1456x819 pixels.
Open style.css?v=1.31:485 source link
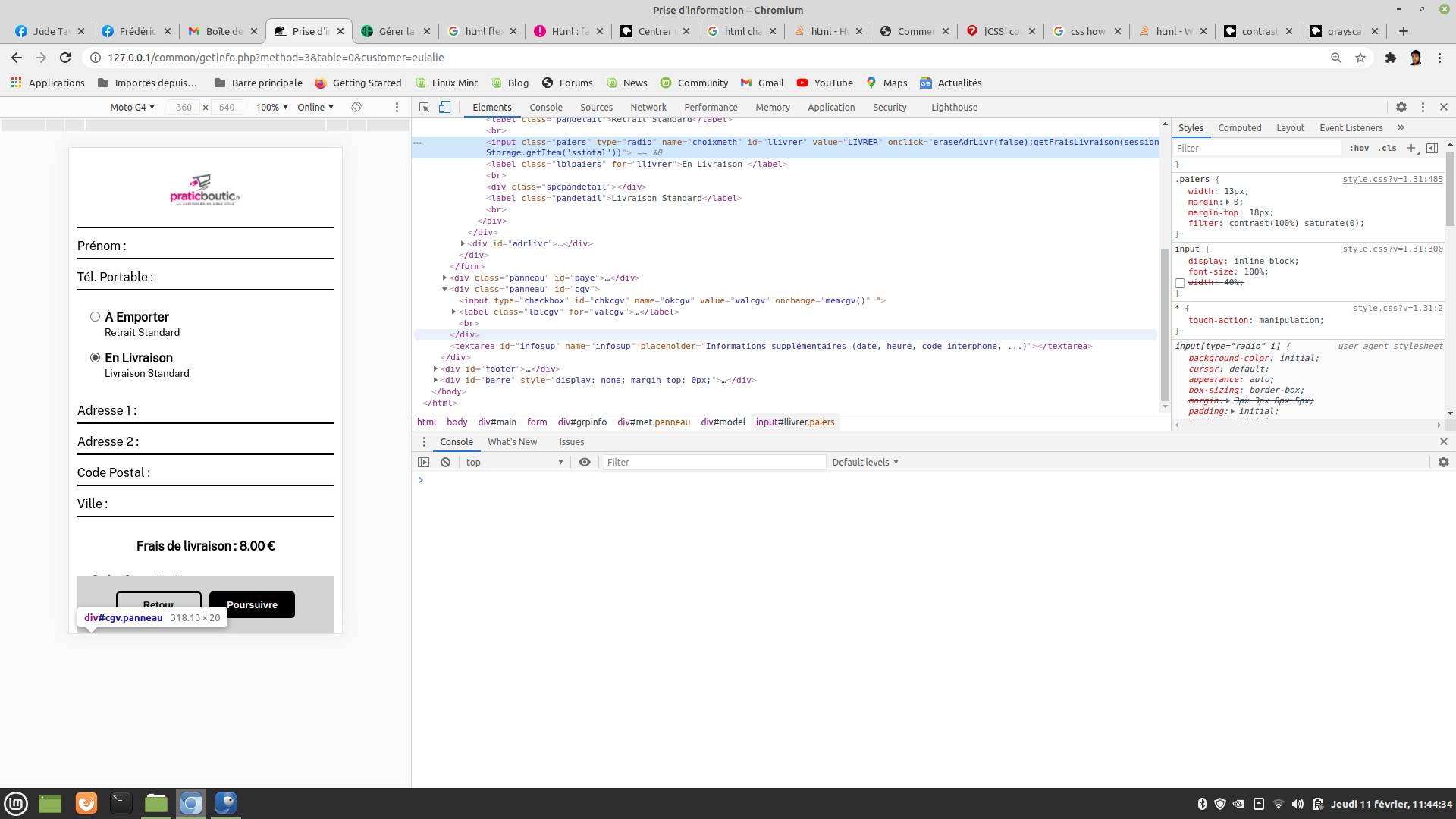click(x=1392, y=180)
